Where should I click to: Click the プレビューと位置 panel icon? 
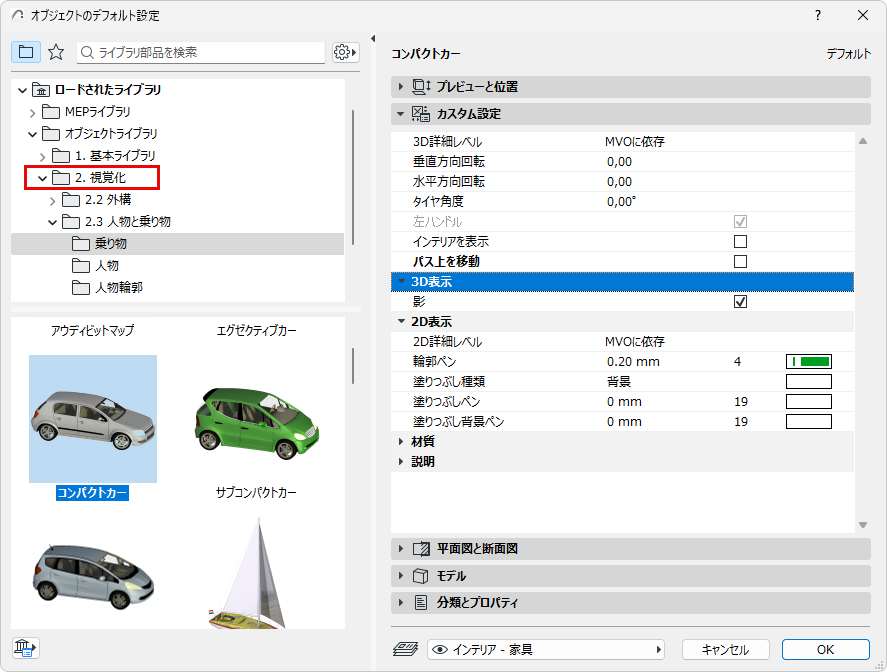click(421, 87)
